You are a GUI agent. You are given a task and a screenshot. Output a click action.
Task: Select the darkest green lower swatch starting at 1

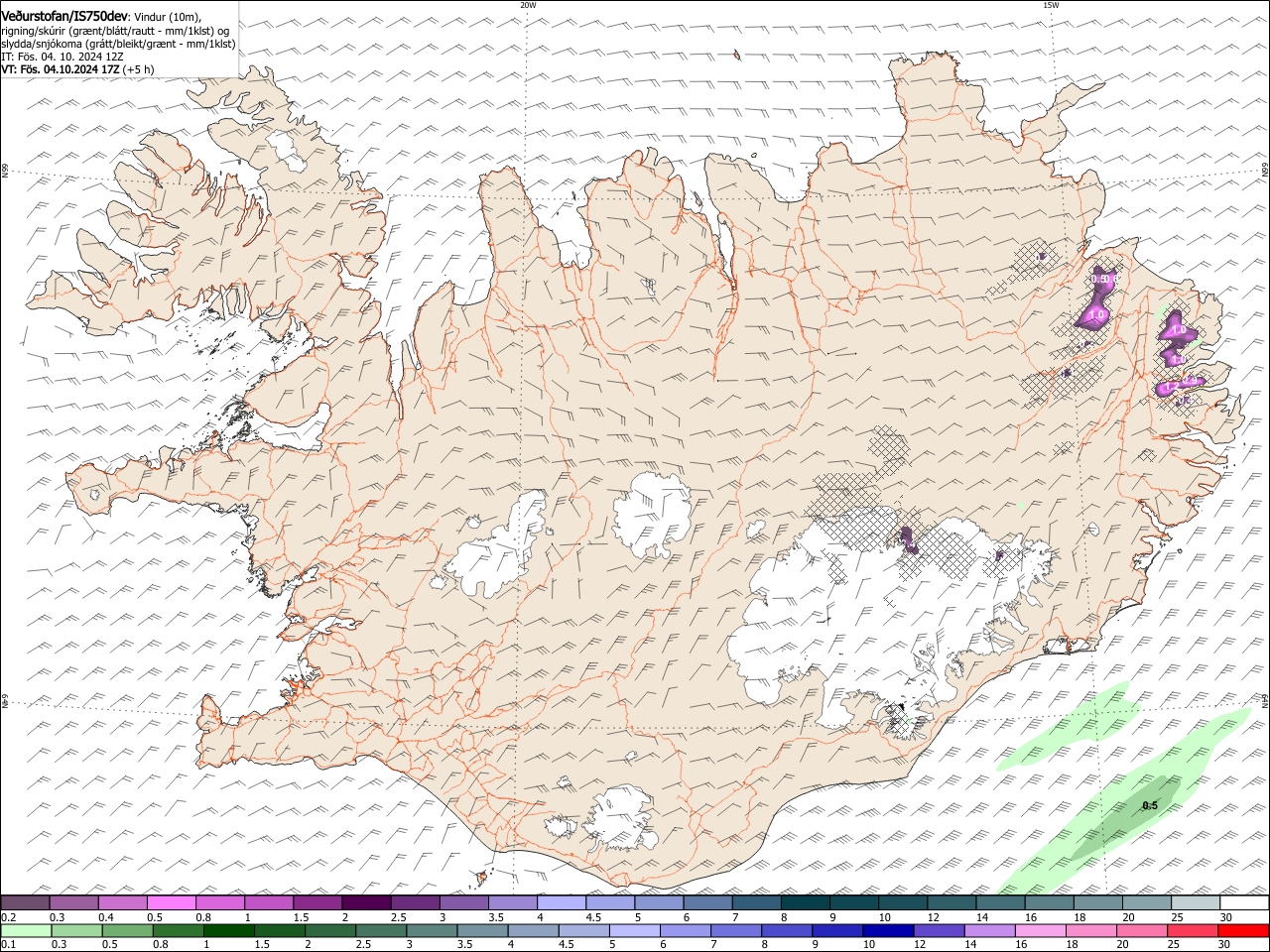[228, 931]
